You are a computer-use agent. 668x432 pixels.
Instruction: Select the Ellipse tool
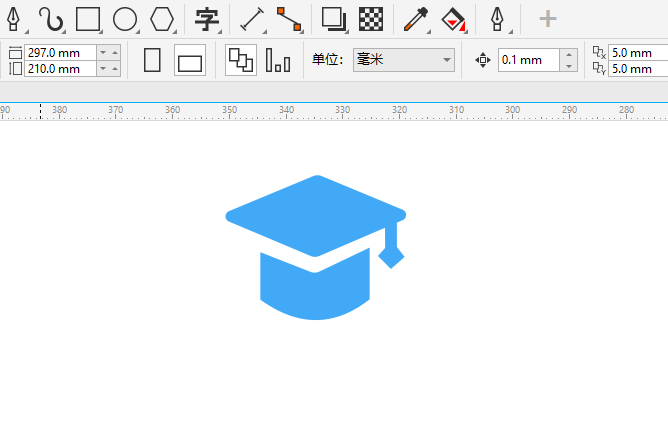pos(125,19)
